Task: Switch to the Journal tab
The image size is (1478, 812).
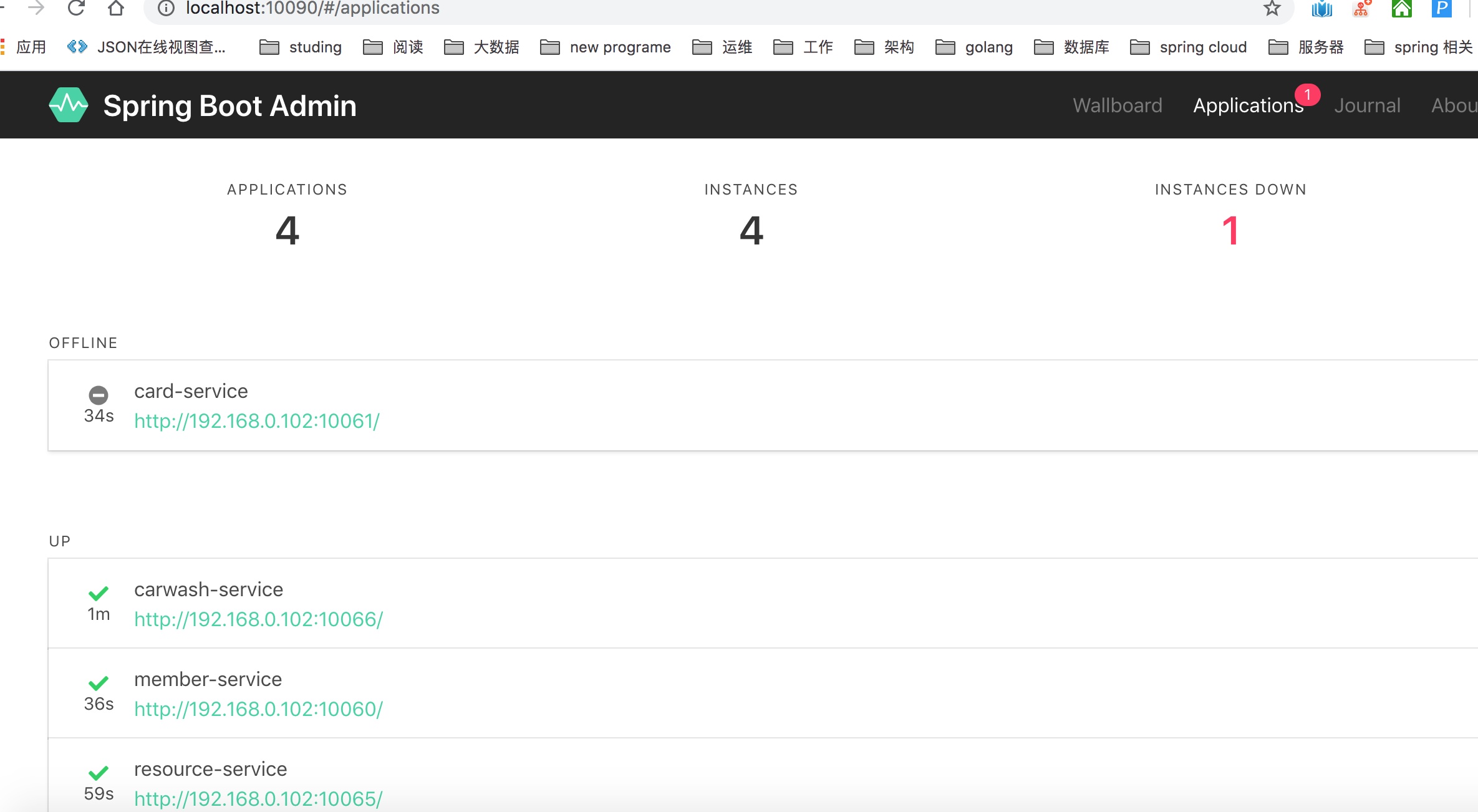Action: 1367,105
